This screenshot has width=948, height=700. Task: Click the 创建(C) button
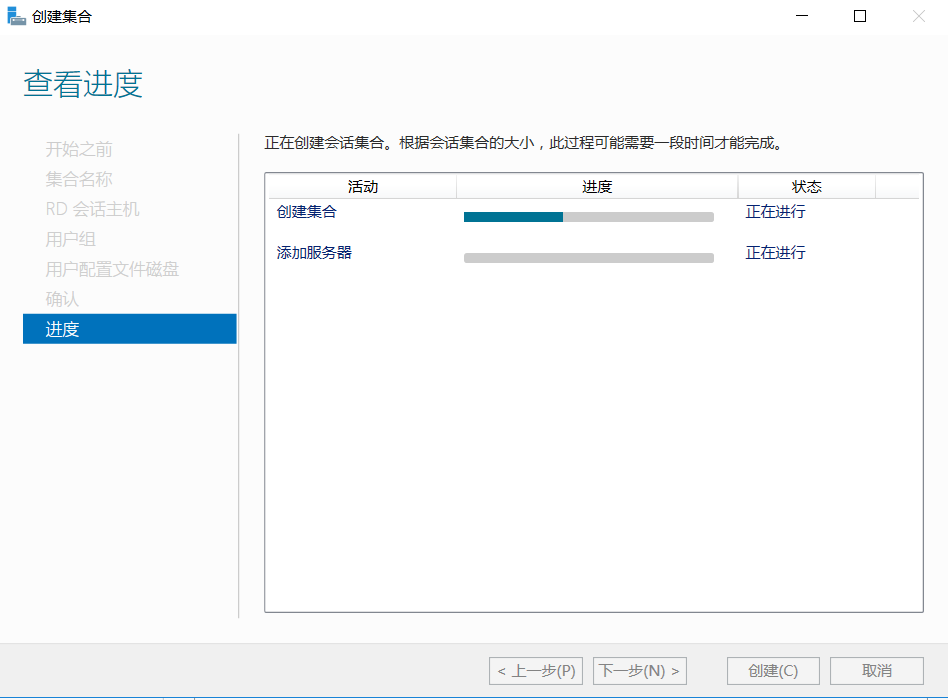point(773,671)
